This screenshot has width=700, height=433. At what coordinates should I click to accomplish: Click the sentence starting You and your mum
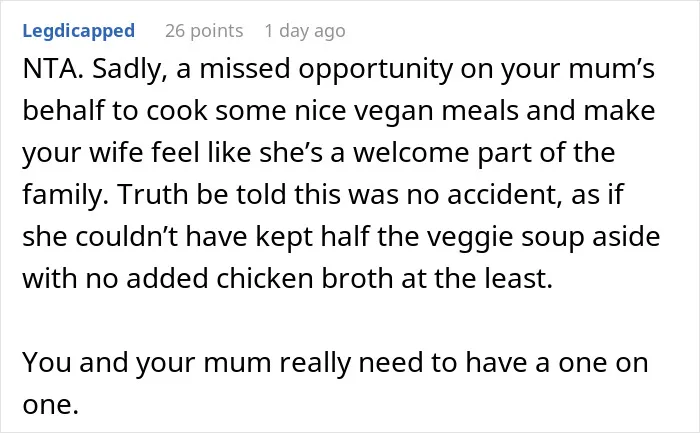click(335, 383)
